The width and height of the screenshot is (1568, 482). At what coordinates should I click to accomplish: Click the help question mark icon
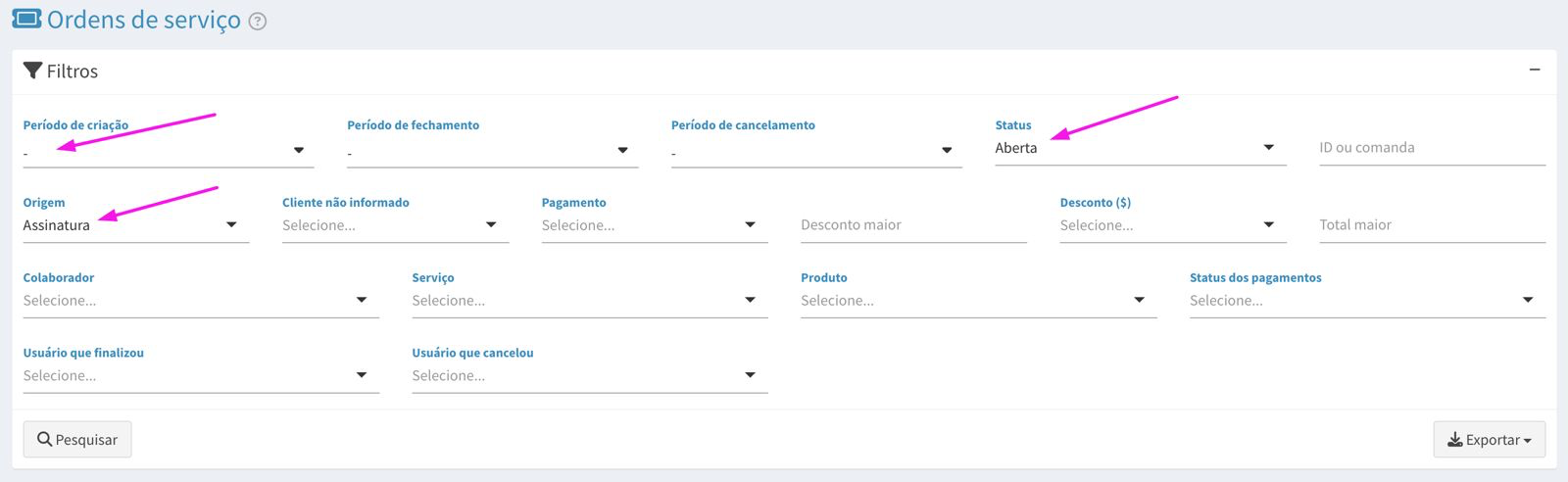tap(258, 22)
